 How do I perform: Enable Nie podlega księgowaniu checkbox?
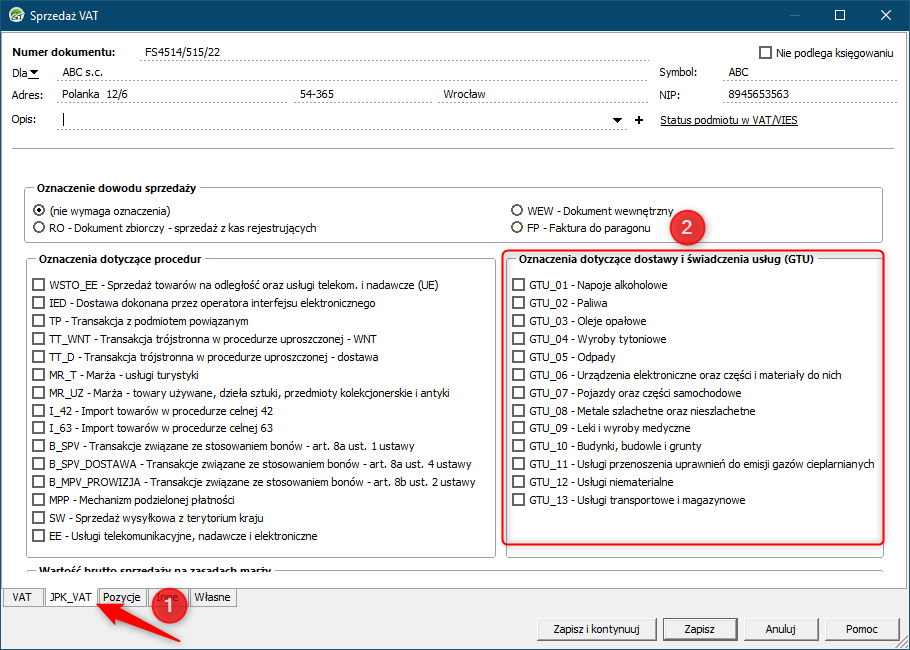765,53
